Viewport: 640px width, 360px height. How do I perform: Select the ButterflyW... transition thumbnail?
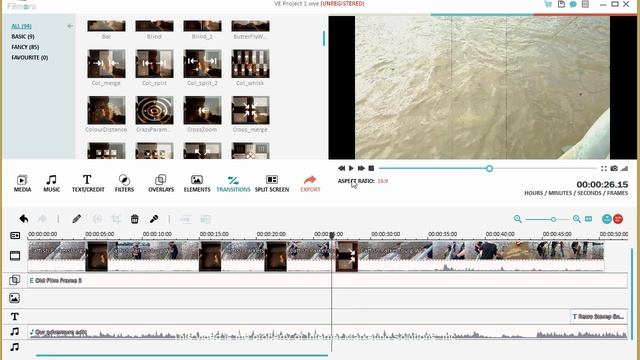[x=250, y=26]
